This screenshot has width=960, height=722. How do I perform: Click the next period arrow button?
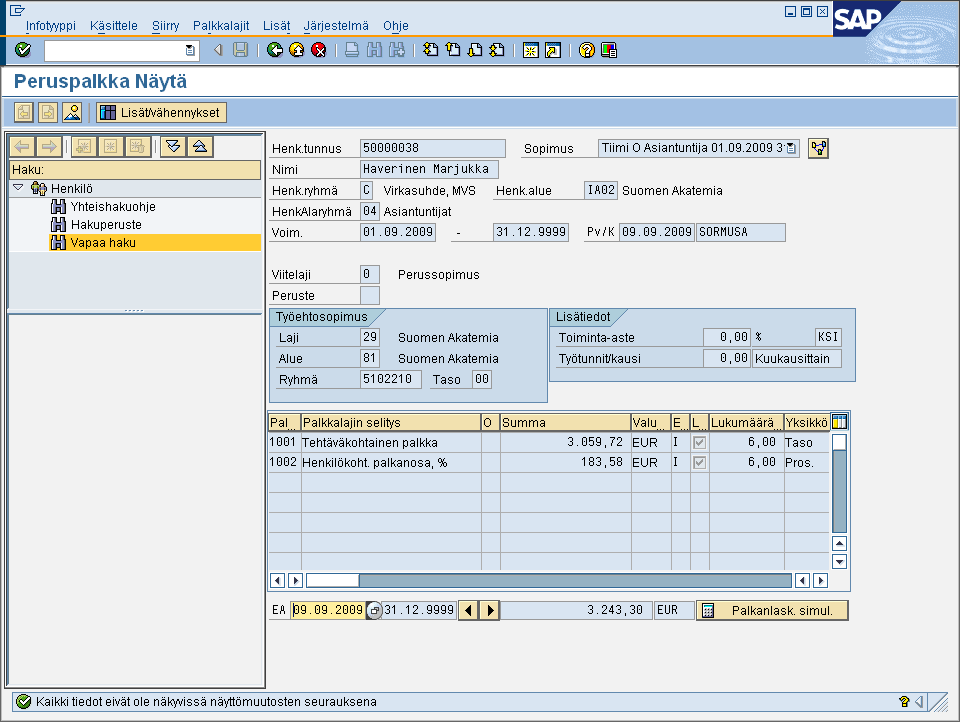pos(490,611)
